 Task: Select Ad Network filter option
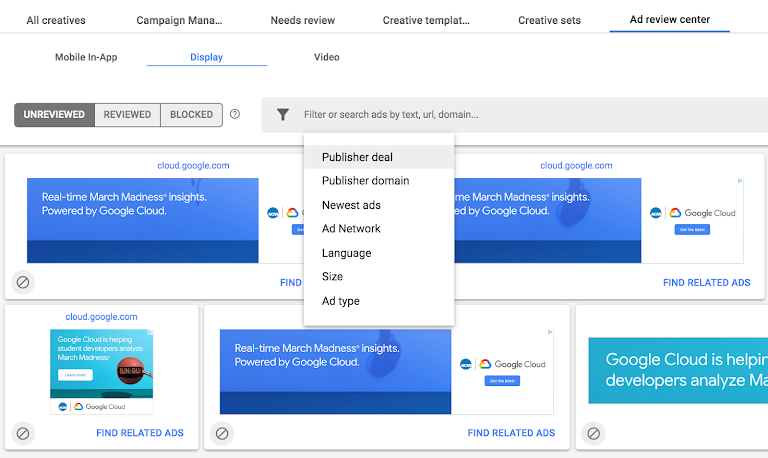tap(379, 229)
